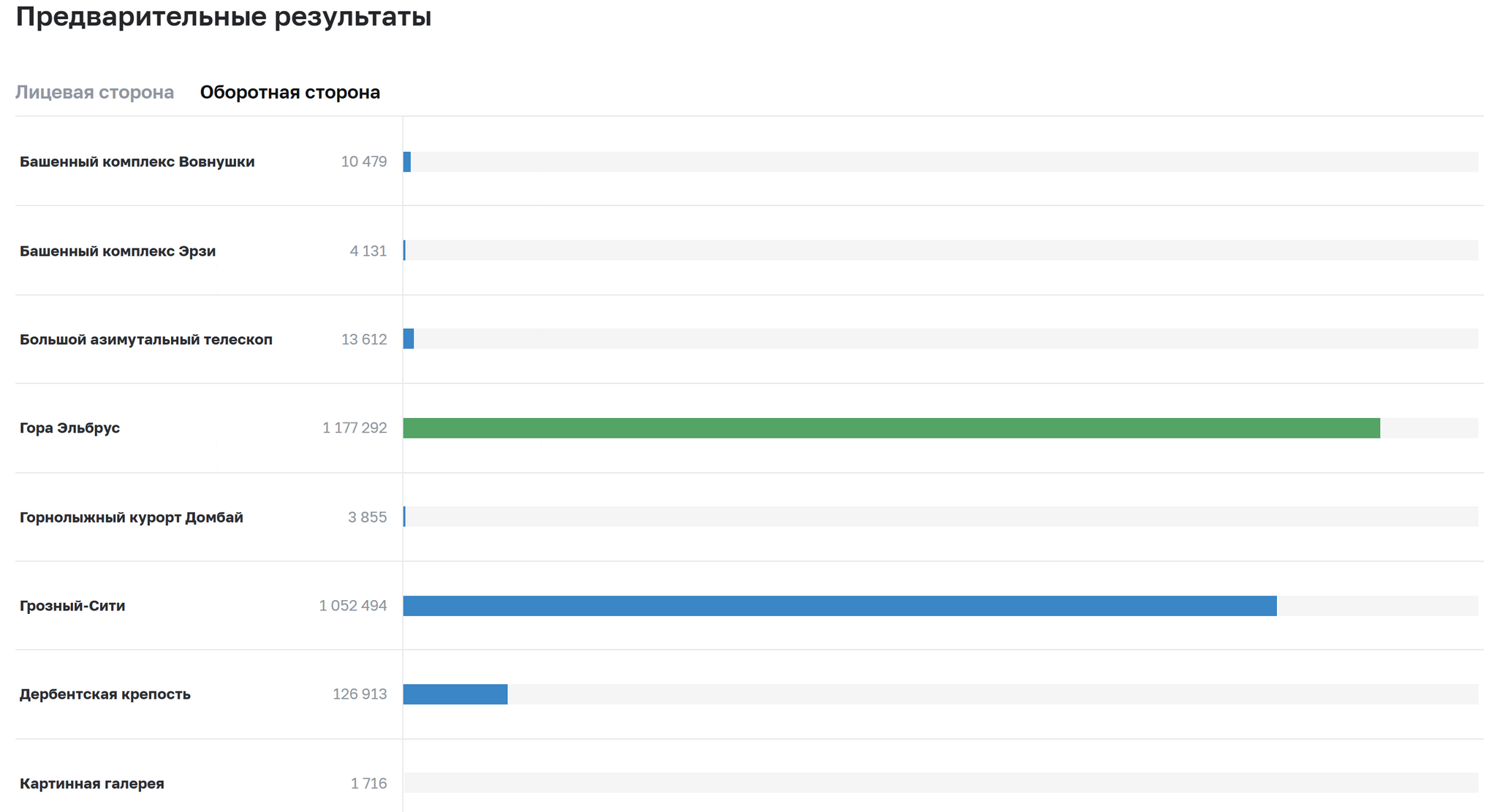Click the 1 052 494 vote count
1497x812 pixels.
click(x=352, y=606)
